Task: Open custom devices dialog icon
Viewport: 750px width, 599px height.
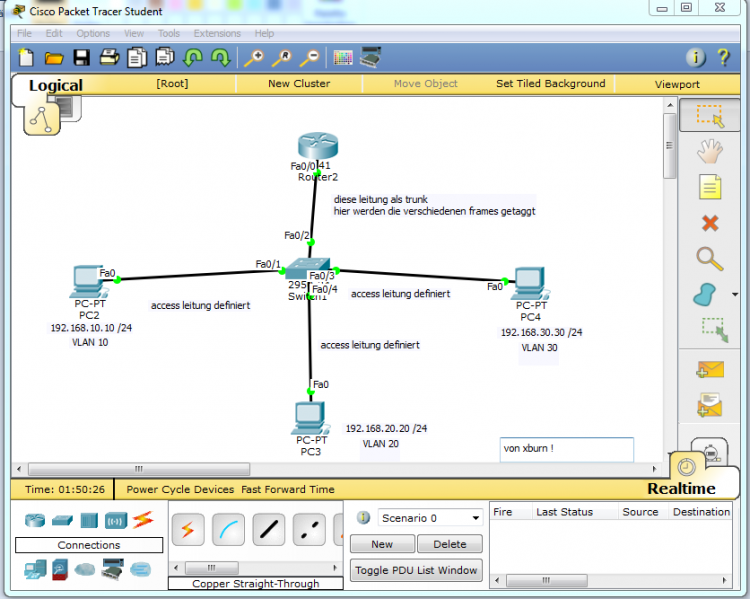Action: [371, 57]
